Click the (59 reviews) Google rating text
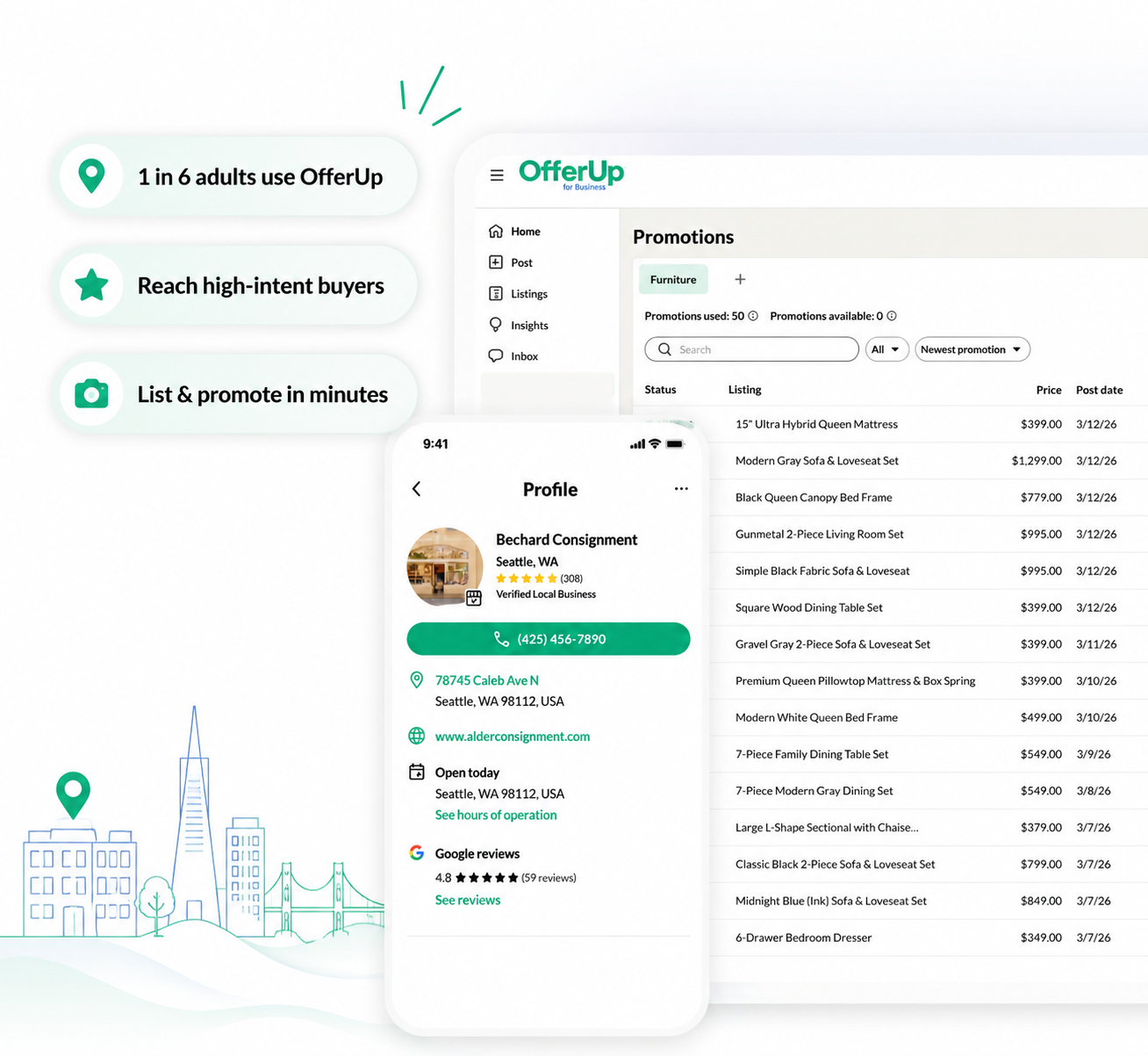 click(549, 878)
